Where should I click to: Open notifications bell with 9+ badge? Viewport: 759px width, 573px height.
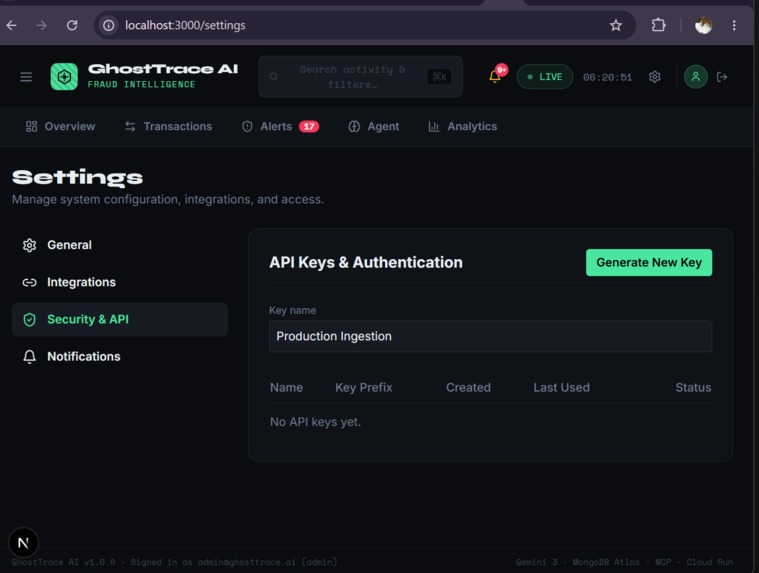point(496,75)
